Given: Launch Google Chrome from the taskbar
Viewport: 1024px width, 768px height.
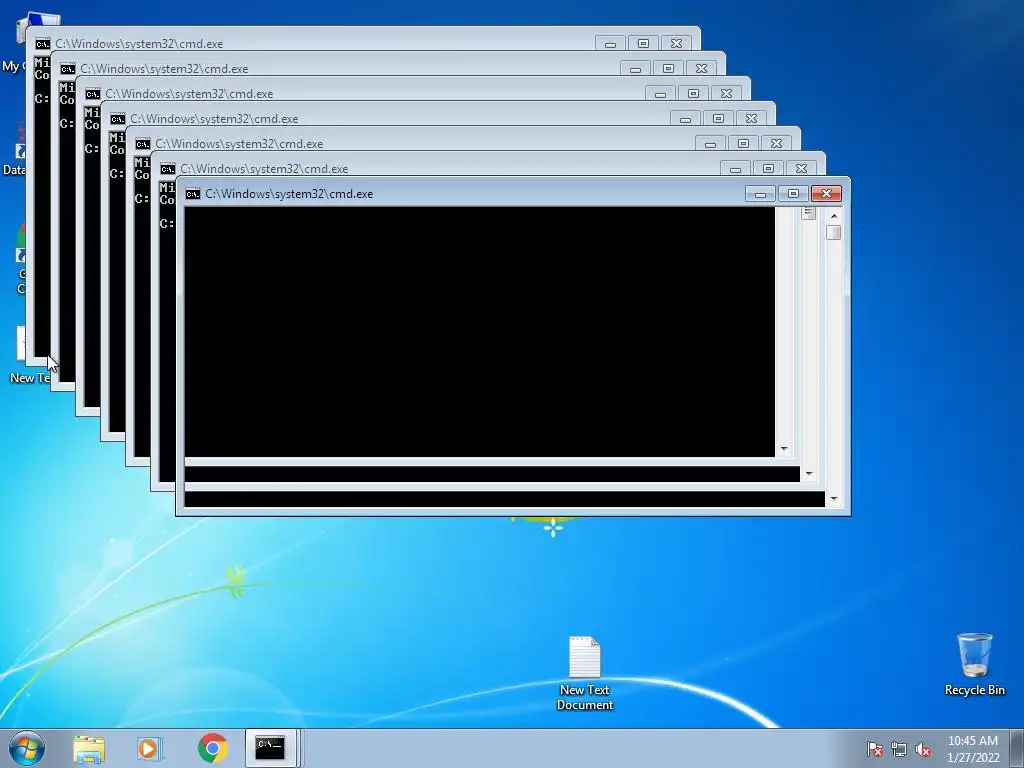Looking at the screenshot, I should (212, 748).
